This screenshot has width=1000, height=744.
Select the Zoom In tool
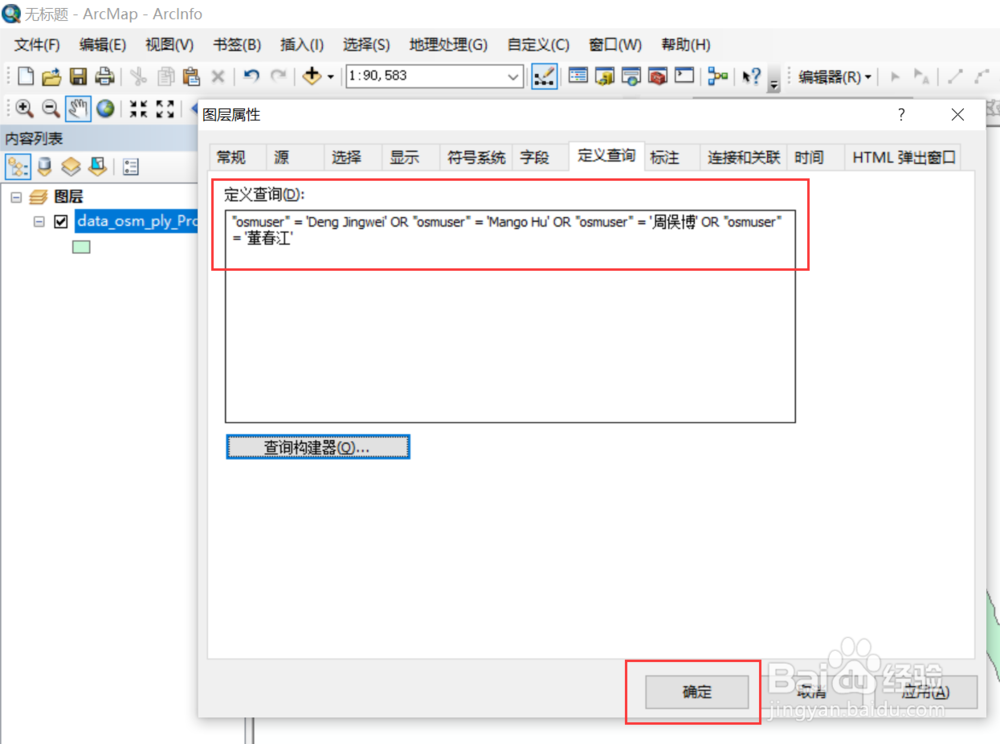(x=22, y=108)
